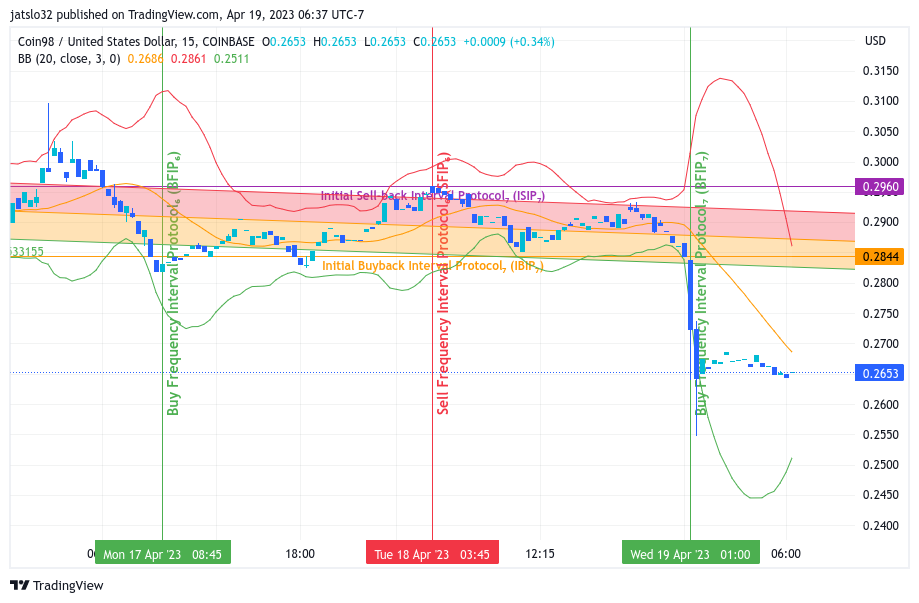This screenshot has width=919, height=603.
Task: Click the 0.3000 price axis label
Action: [x=881, y=162]
